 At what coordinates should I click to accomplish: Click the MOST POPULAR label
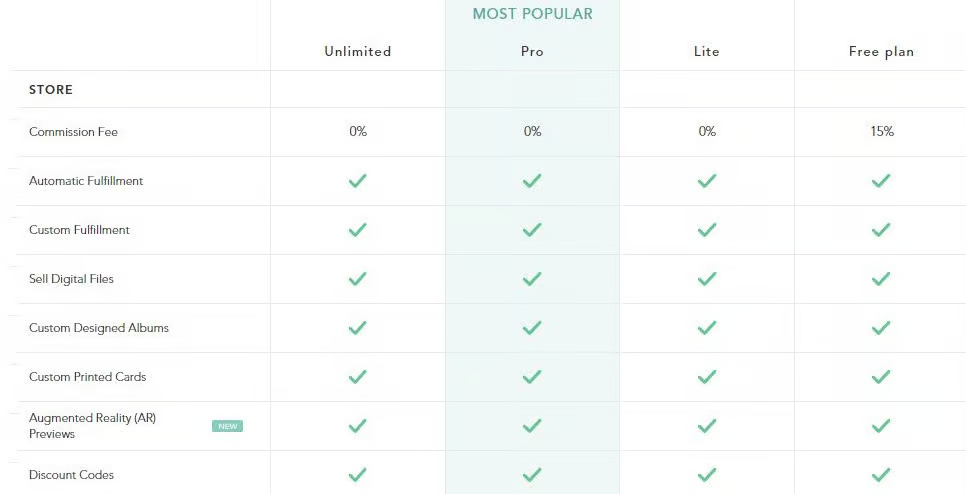coord(532,14)
